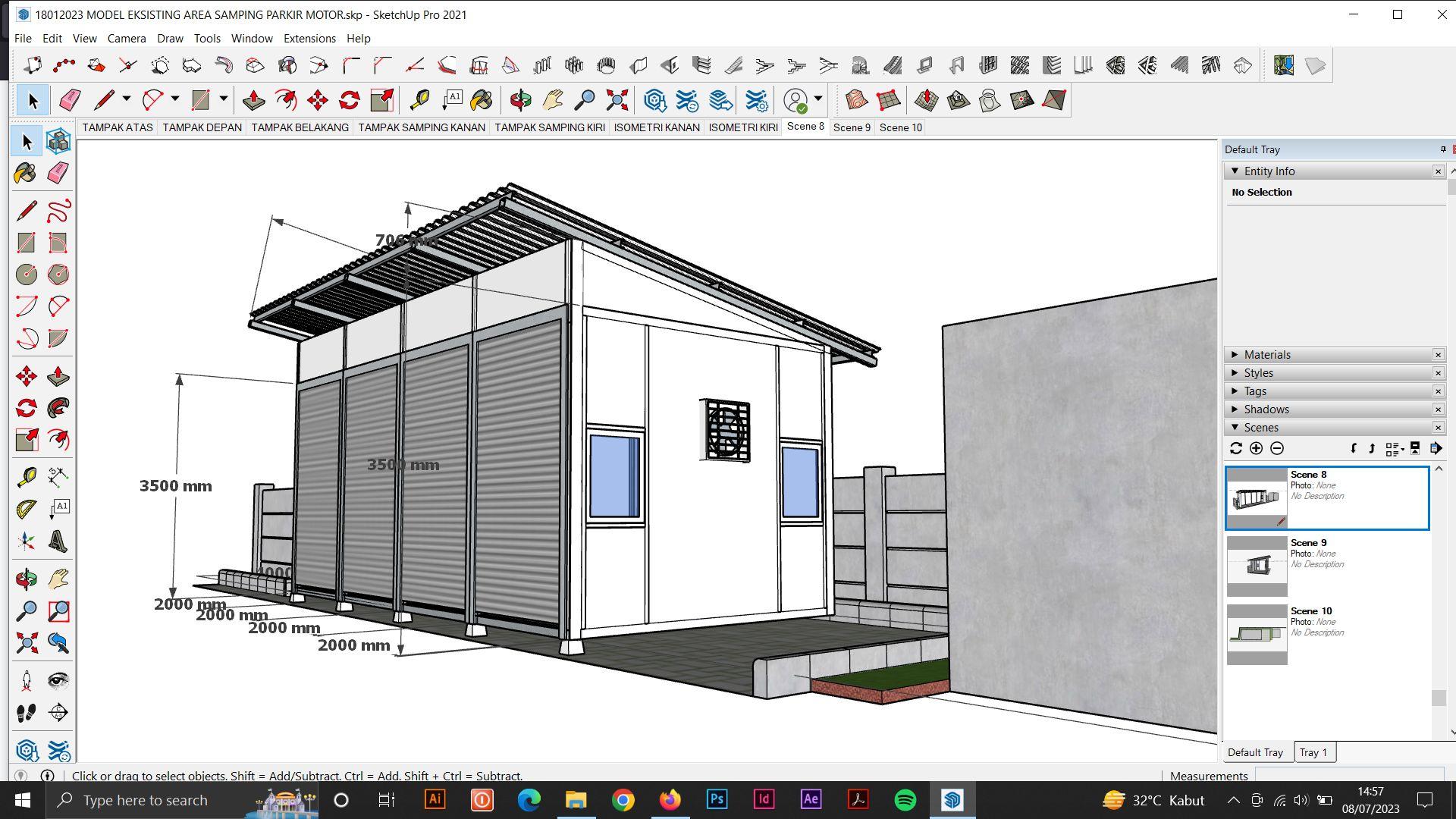Select the Tape Measure tool in left toolbar
The height and width of the screenshot is (819, 1456).
pos(27,477)
